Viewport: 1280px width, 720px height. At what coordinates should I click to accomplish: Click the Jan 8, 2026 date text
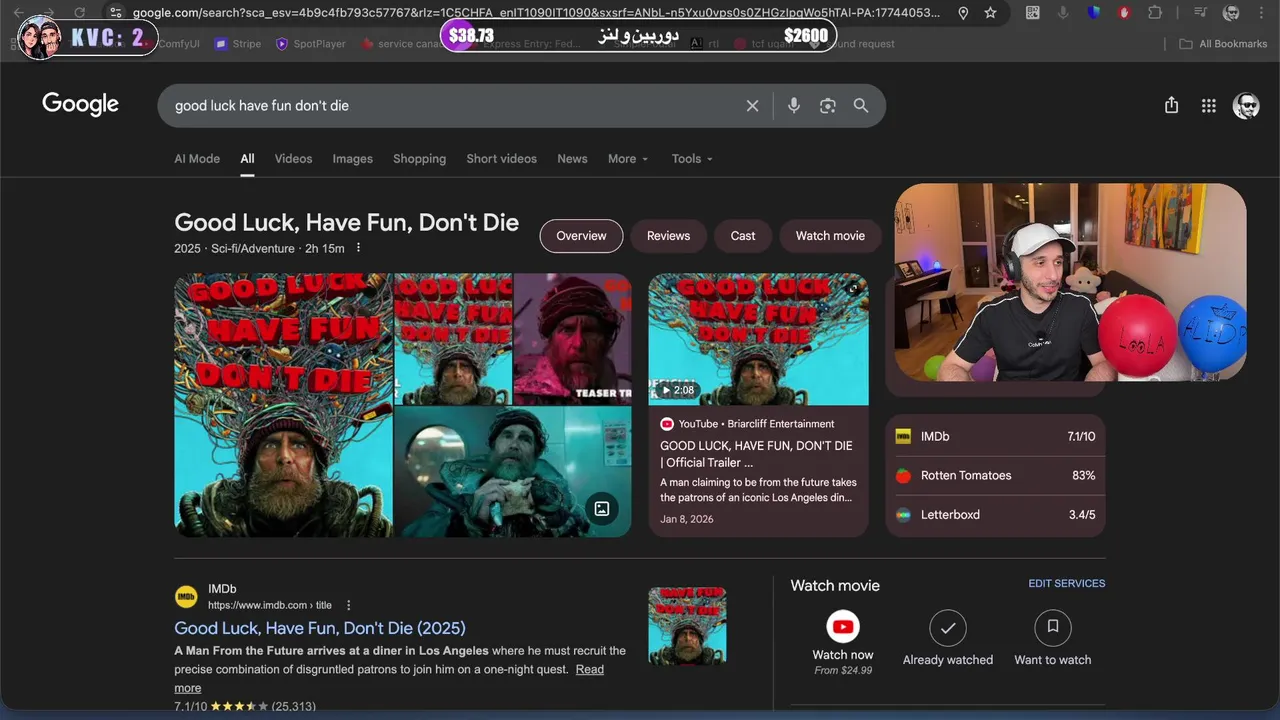(x=687, y=519)
